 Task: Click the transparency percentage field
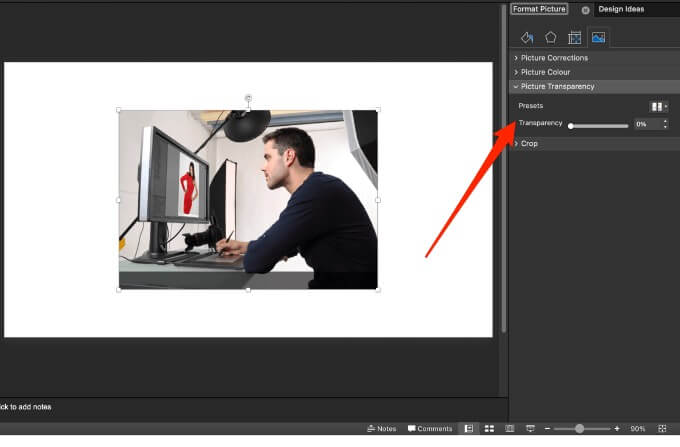pos(647,124)
